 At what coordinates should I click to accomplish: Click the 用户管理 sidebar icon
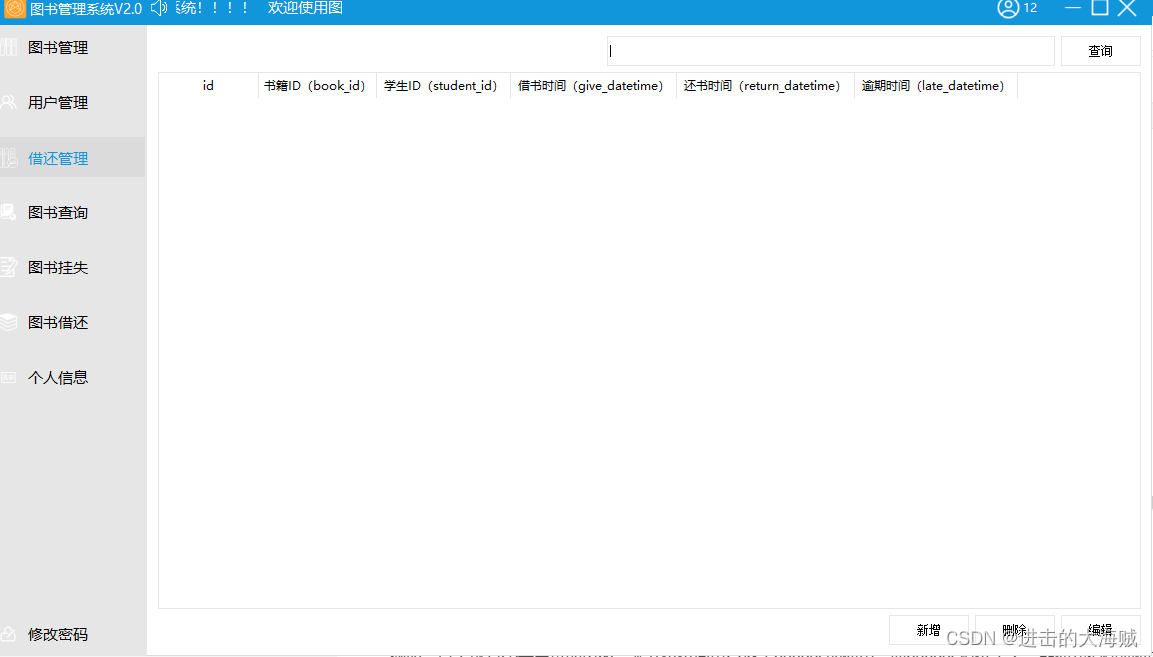coord(8,102)
